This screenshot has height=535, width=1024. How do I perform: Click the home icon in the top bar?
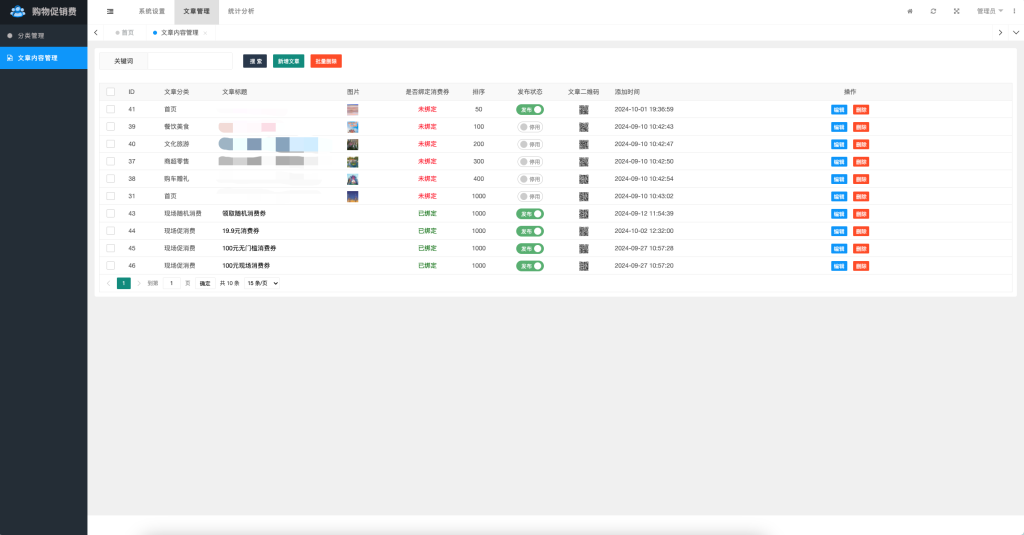pyautogui.click(x=910, y=11)
